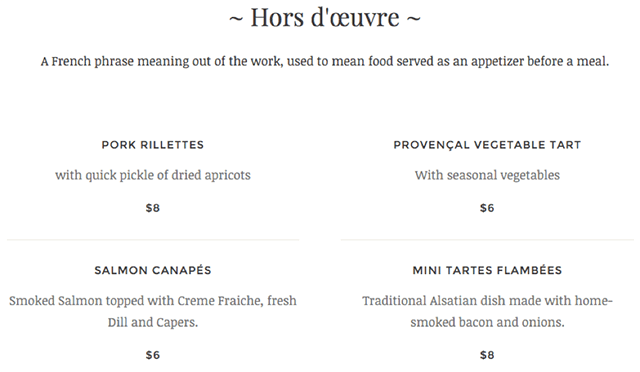Click the Smoked Salmon Creme Fraiche description

tap(153, 312)
